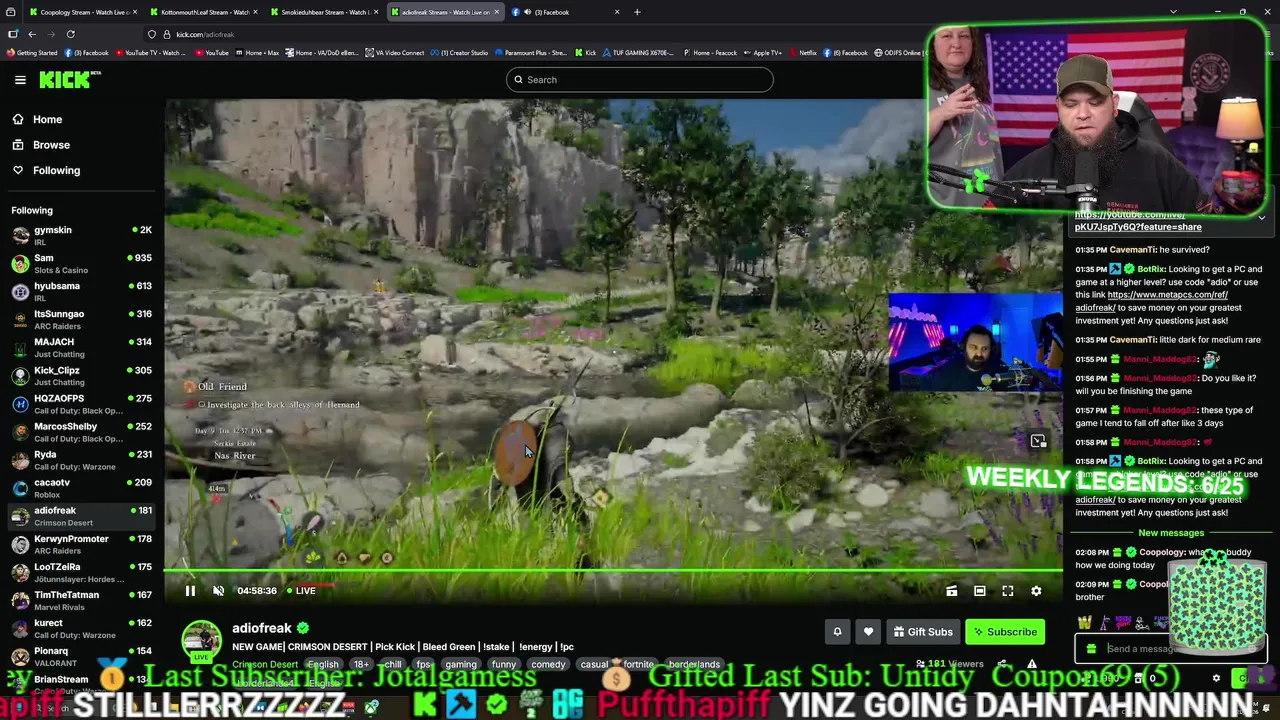Reload the page with refresh button
Image resolution: width=1280 pixels, height=720 pixels.
(x=71, y=34)
